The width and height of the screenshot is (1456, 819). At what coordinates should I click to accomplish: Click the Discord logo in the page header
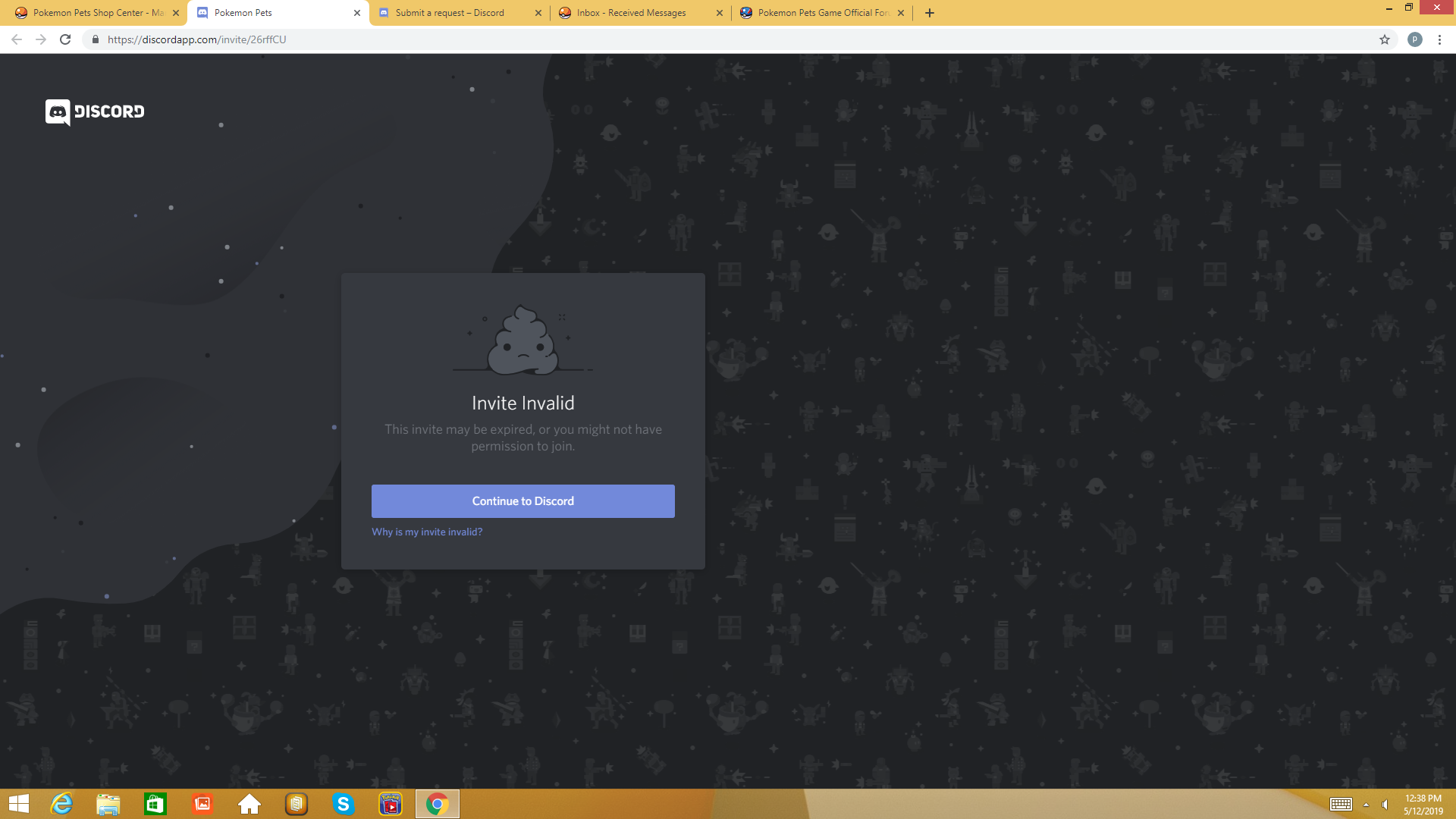pos(95,111)
